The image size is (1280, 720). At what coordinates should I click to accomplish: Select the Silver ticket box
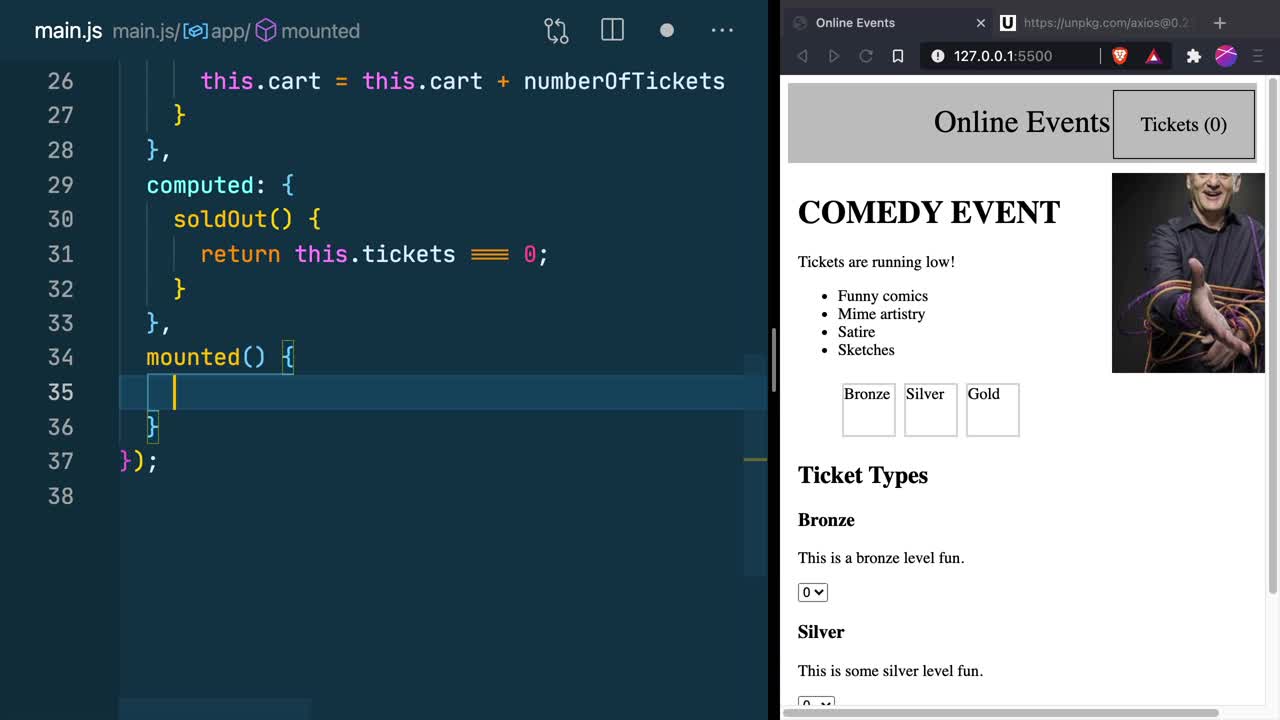tap(930, 410)
